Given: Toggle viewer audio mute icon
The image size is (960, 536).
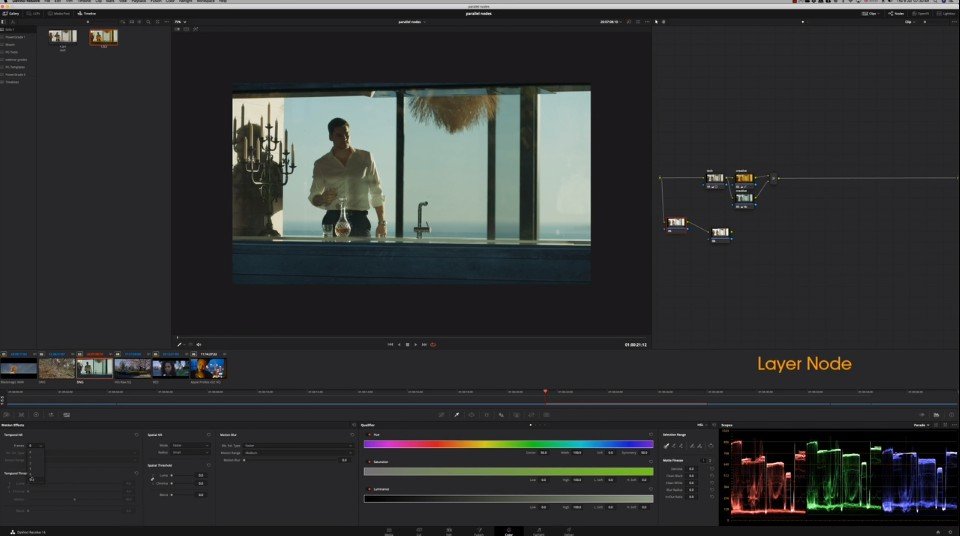Looking at the screenshot, I should coord(198,345).
